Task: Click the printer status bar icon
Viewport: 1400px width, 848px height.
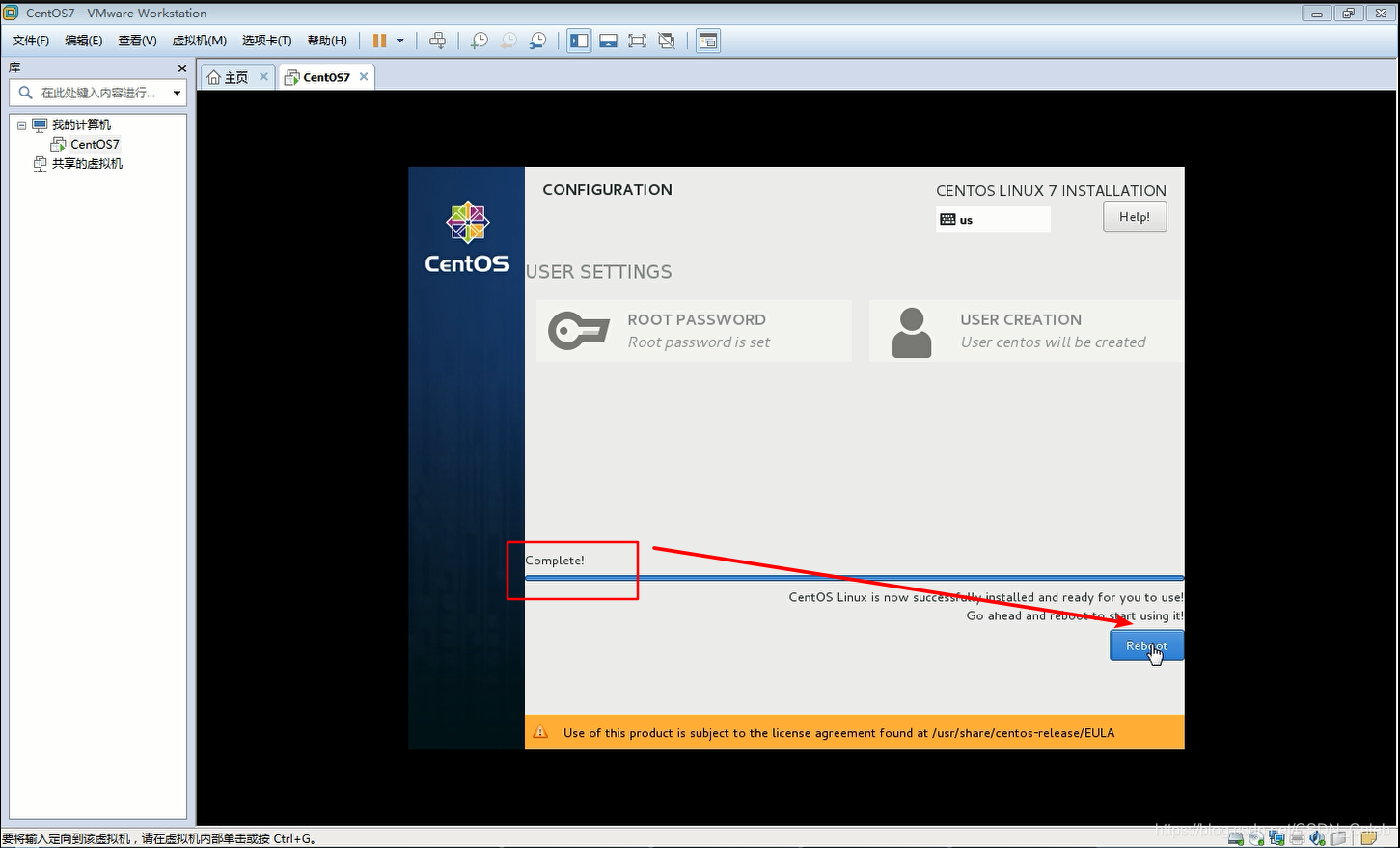Action: [x=1297, y=838]
